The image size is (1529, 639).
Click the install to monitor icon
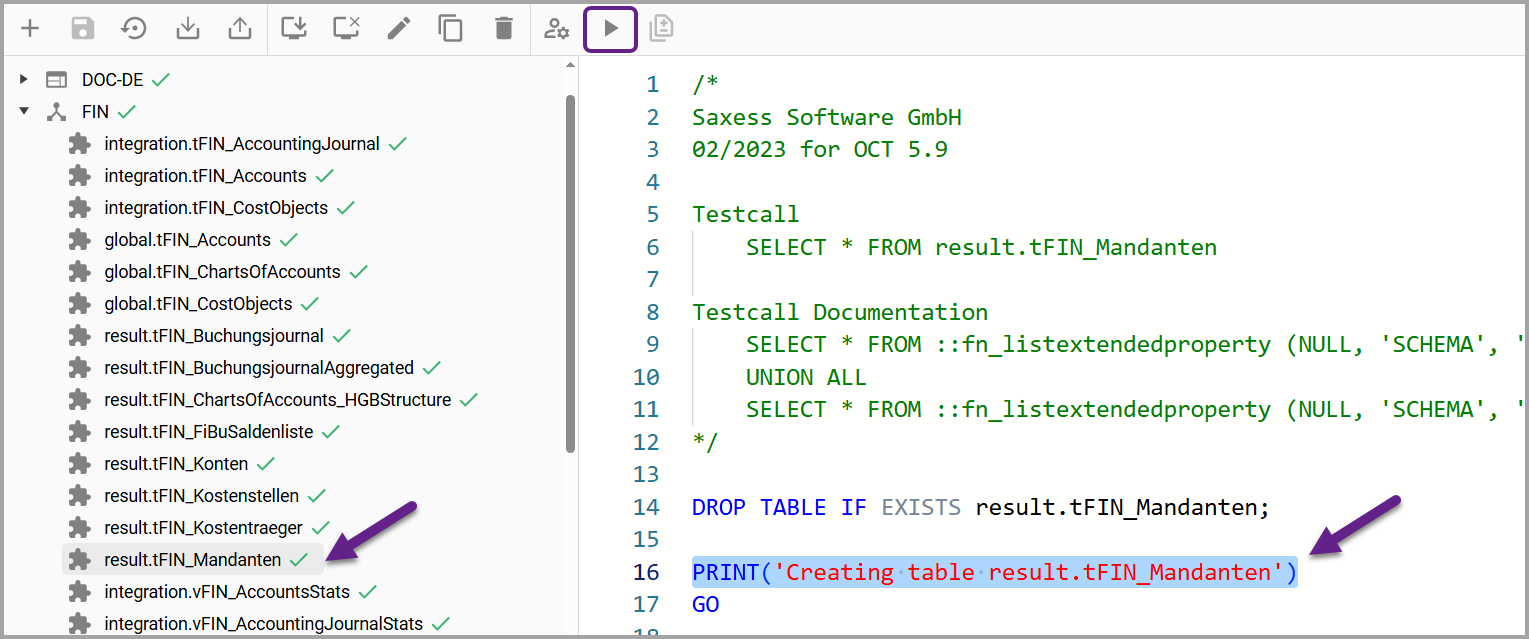294,29
